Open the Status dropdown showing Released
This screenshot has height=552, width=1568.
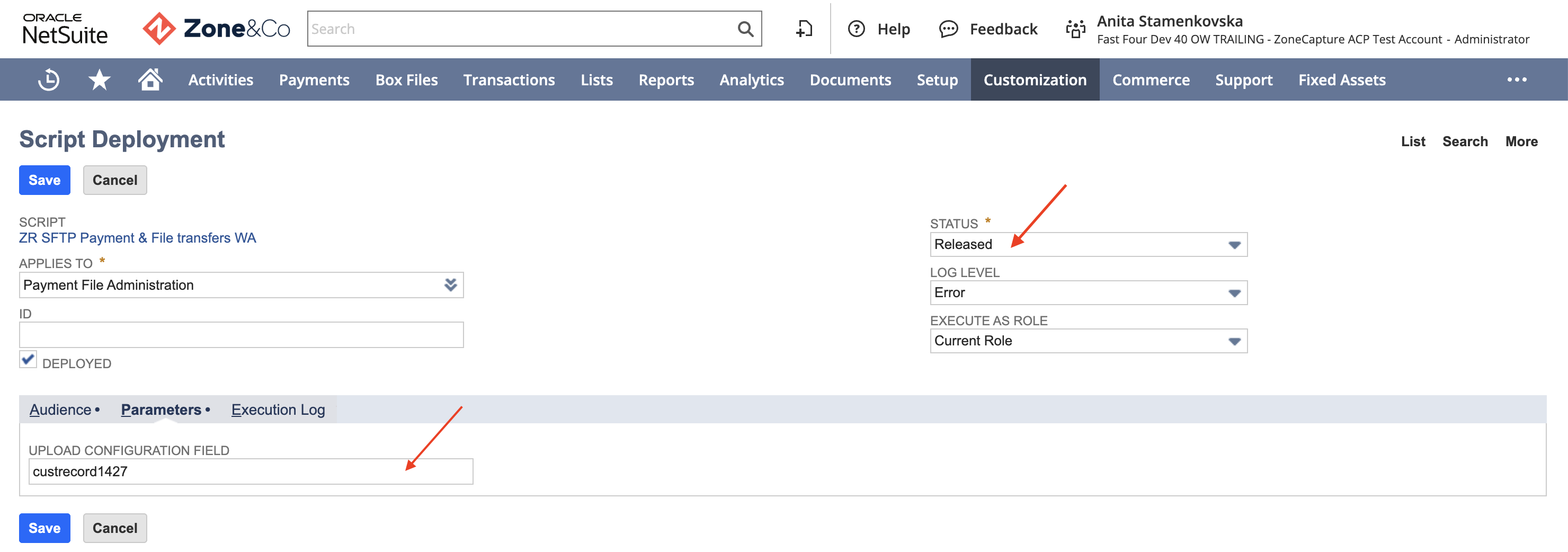pyautogui.click(x=1089, y=245)
